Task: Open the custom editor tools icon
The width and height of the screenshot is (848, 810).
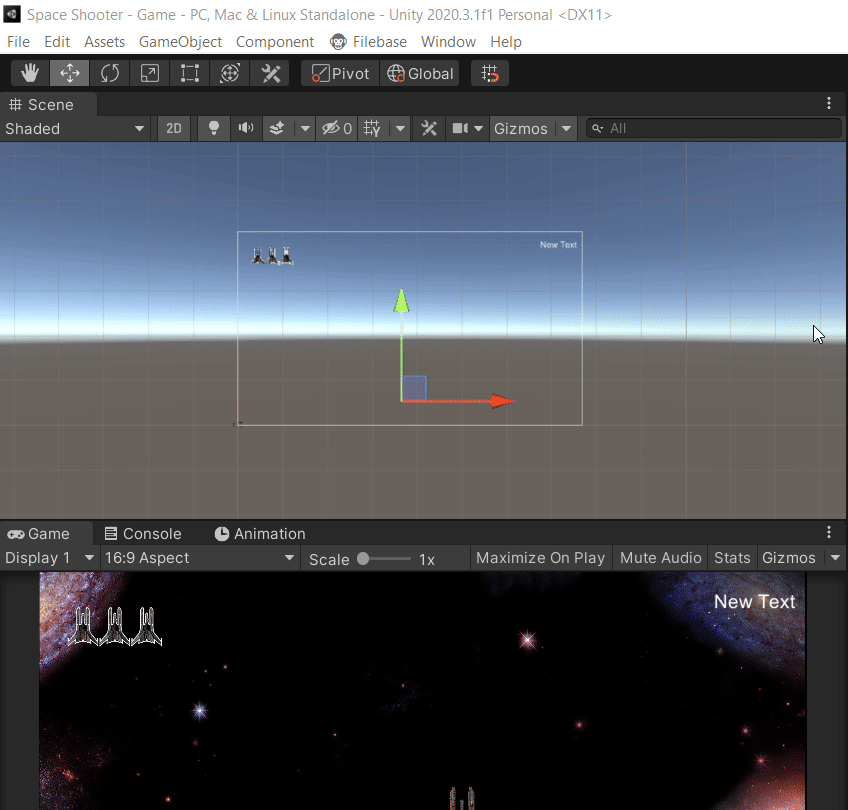Action: tap(268, 72)
